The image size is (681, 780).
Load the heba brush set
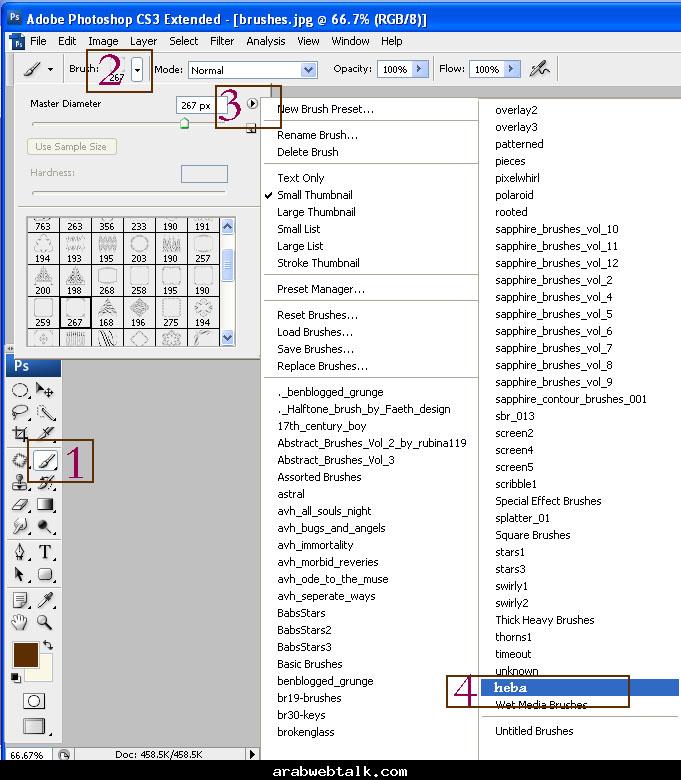[580, 687]
